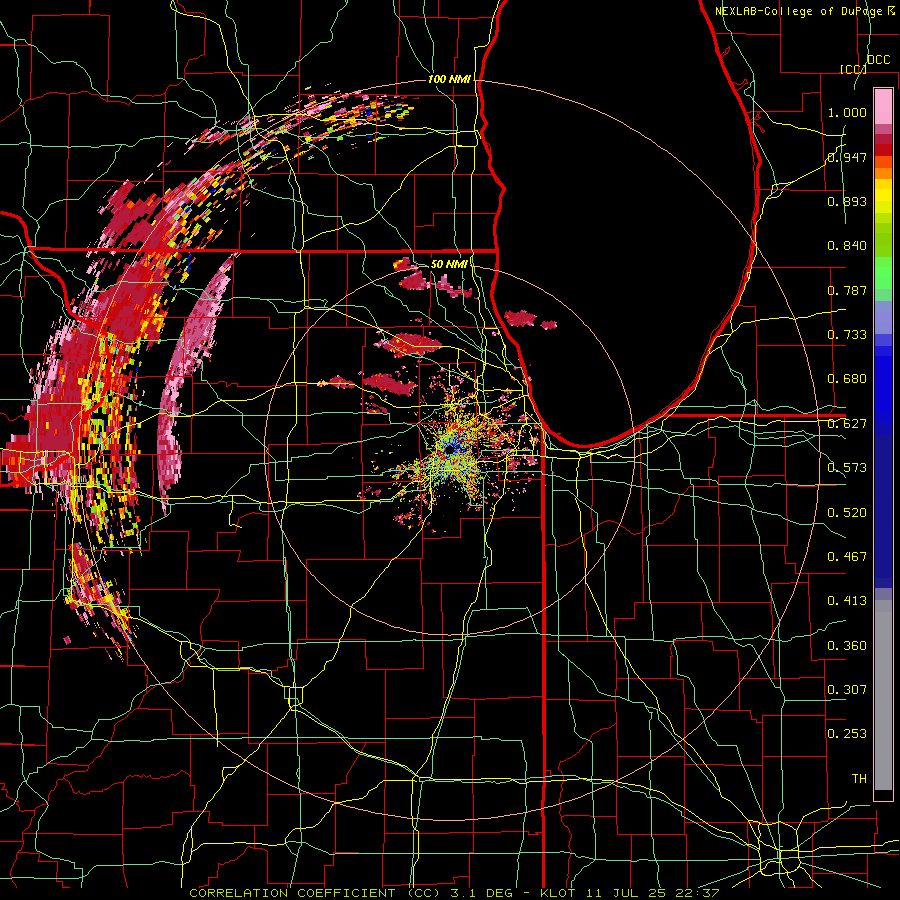Click the KLOT radar site center point
The image size is (900, 900).
pos(449,449)
